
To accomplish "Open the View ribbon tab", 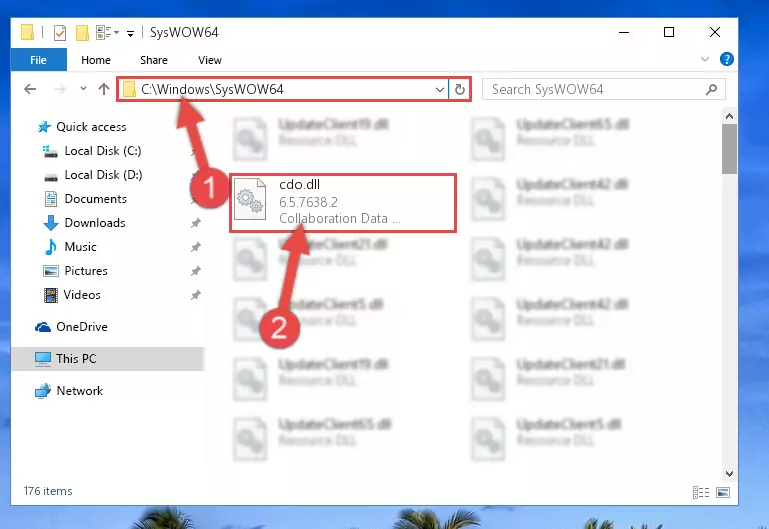I will 209,60.
